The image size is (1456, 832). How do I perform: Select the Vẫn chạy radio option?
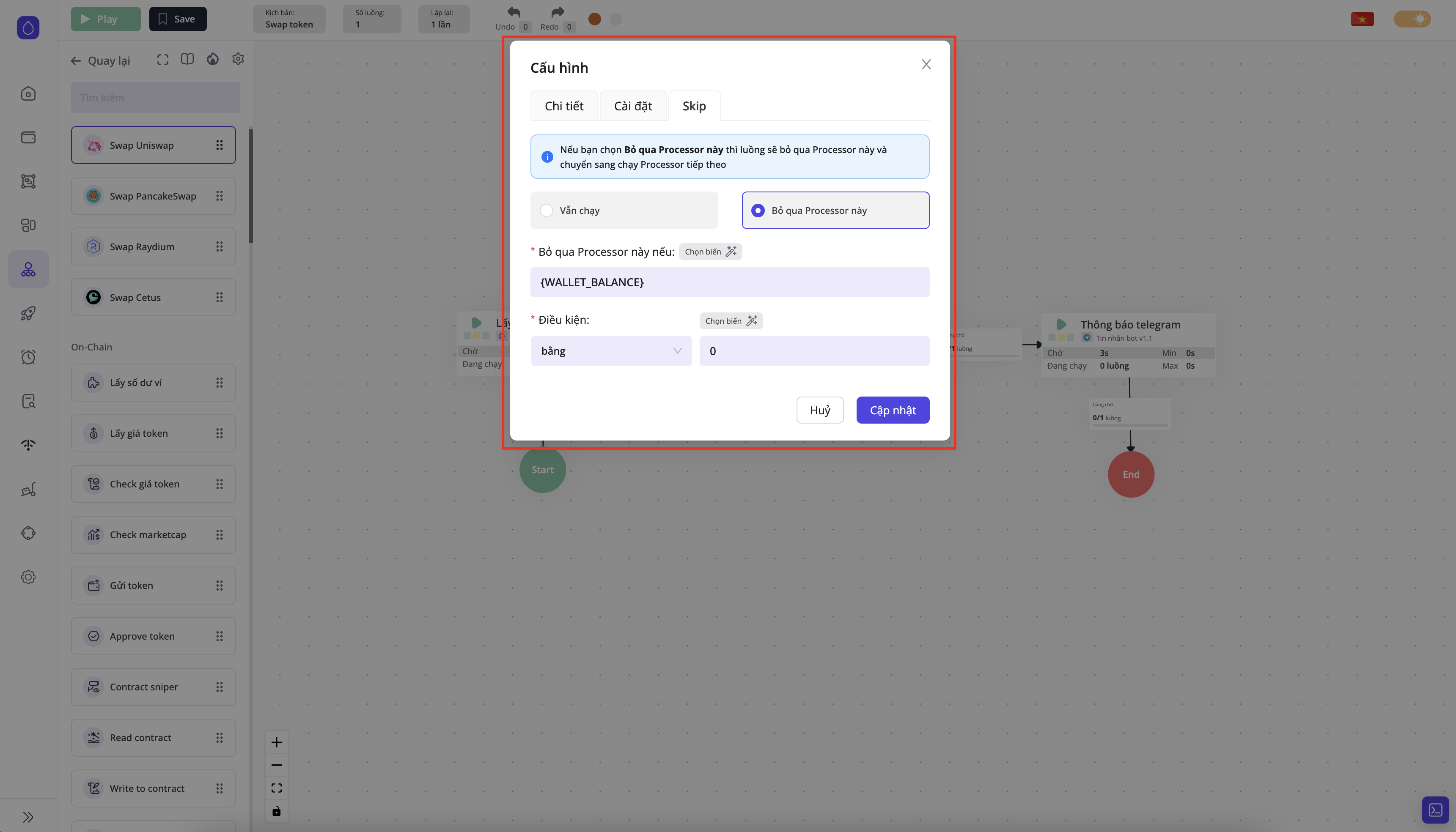tap(547, 211)
